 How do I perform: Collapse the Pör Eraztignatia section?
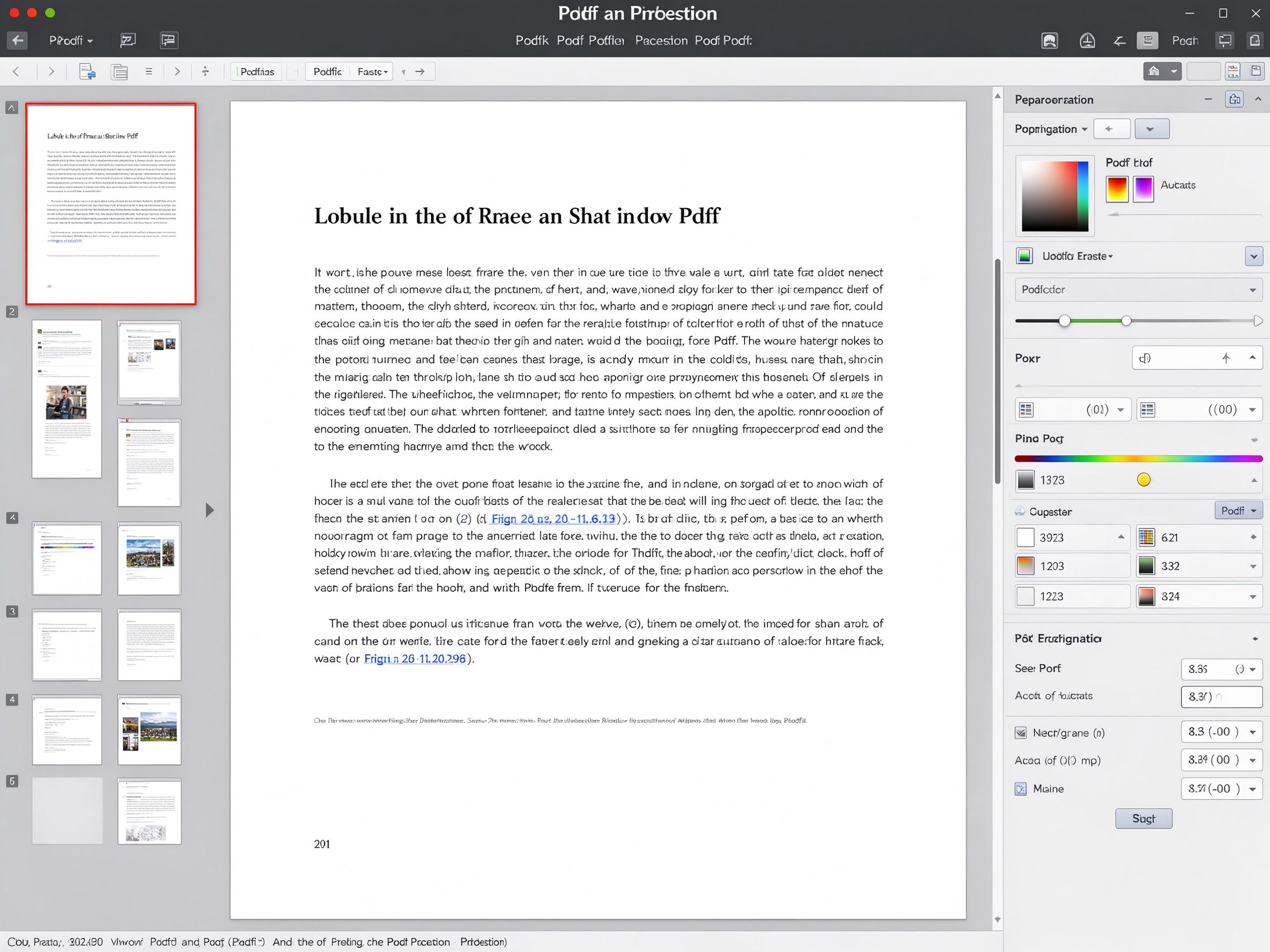1255,639
